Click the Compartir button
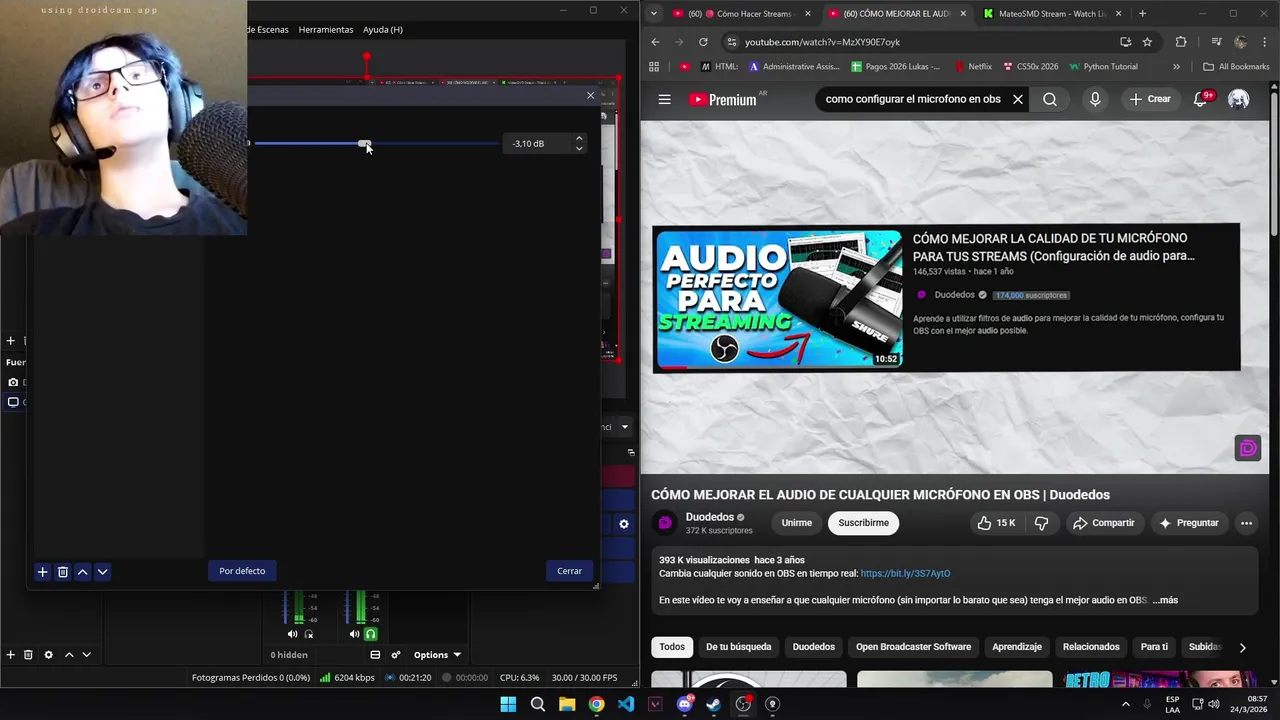This screenshot has height=720, width=1280. coord(1104,523)
